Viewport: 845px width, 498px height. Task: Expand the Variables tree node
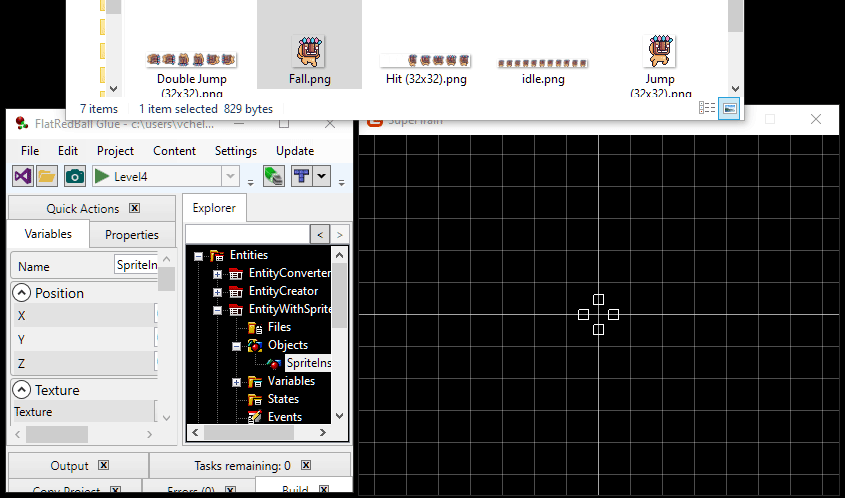point(236,382)
